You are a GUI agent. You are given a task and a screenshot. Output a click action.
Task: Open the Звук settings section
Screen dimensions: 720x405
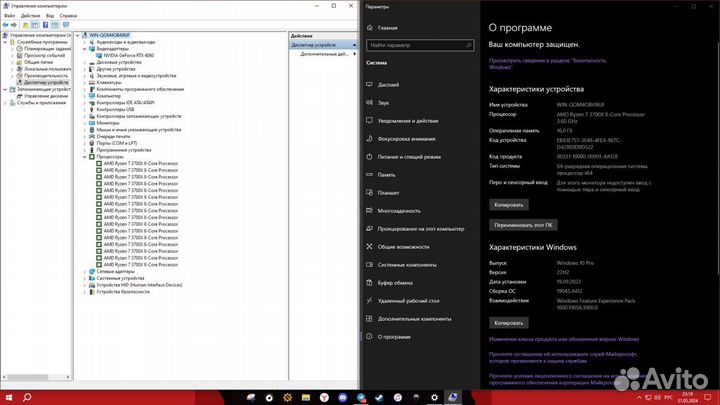384,103
